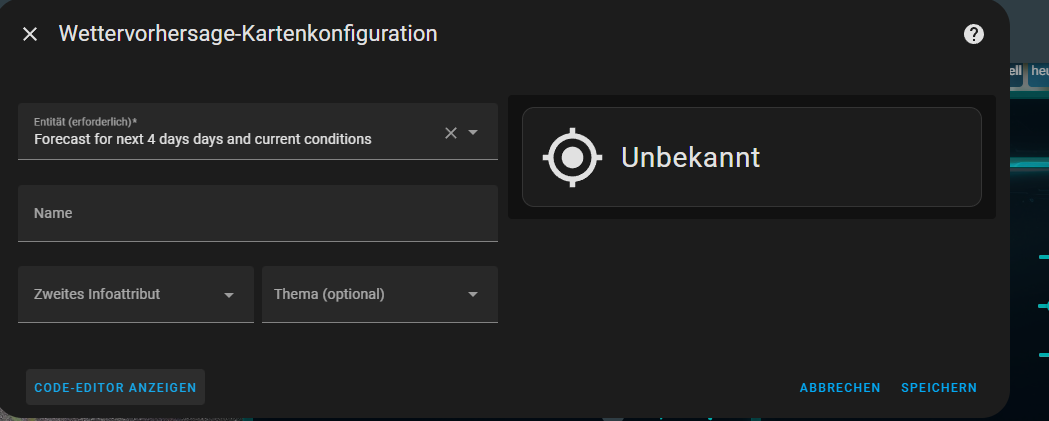The width and height of the screenshot is (1049, 421).
Task: Click the Forecast for next 4 days entity text
Action: [x=202, y=139]
